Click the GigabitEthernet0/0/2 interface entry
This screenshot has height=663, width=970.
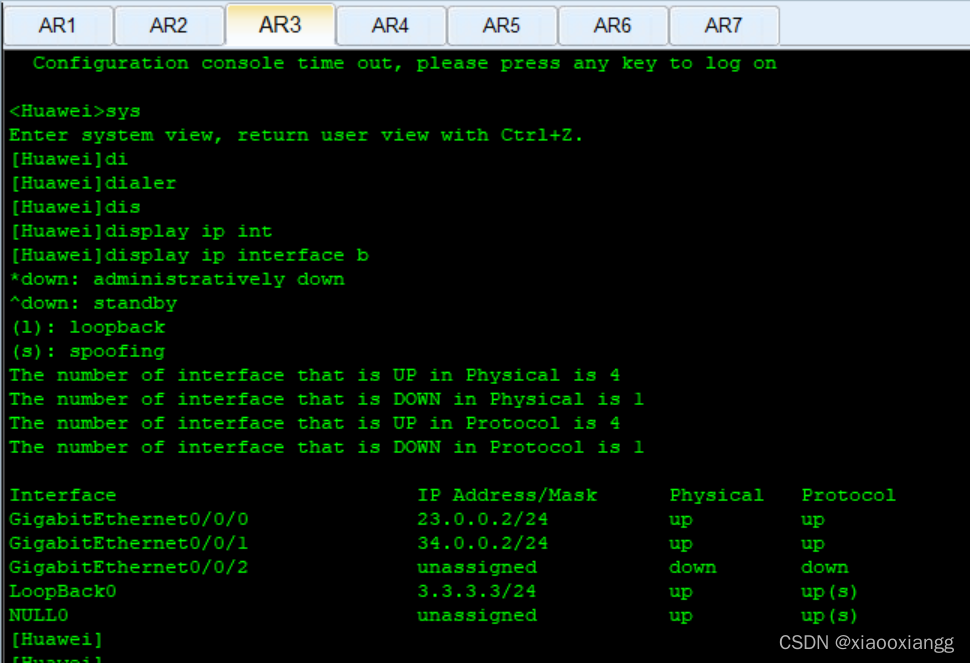pyautogui.click(x=129, y=567)
